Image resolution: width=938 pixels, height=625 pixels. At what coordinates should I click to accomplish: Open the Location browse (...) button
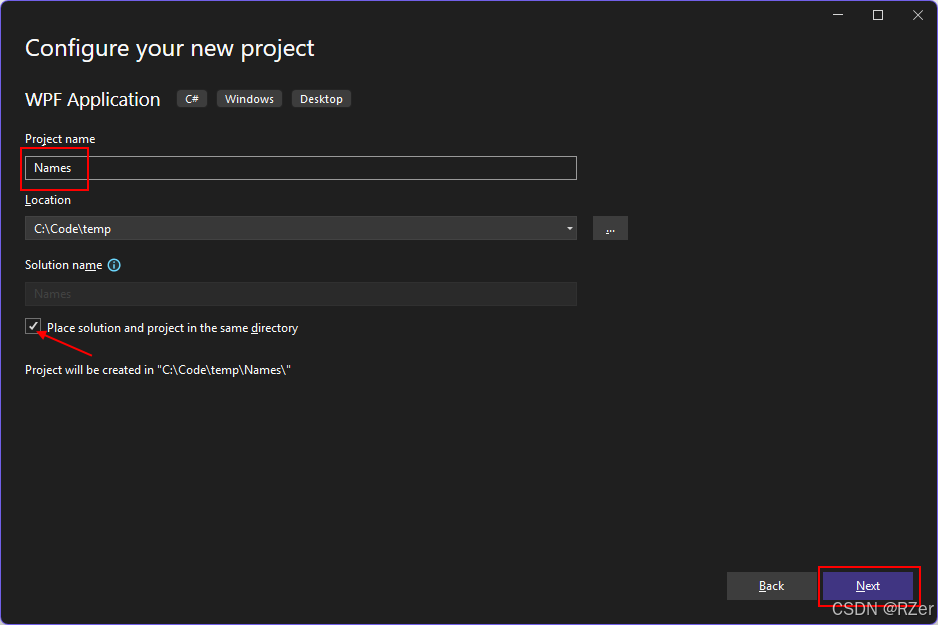point(610,229)
